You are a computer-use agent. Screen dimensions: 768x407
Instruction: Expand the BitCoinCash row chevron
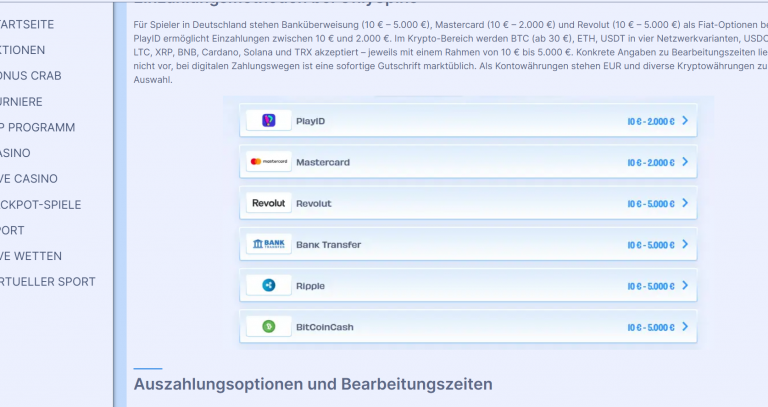685,326
